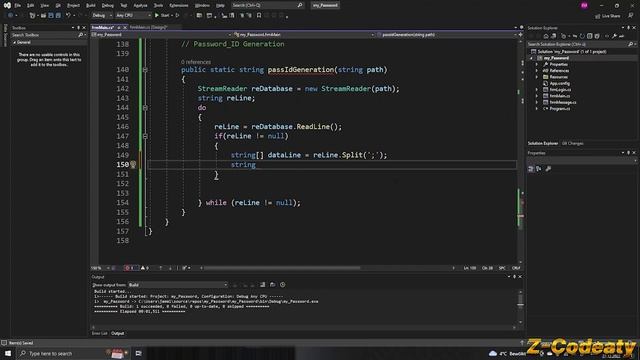Open the Tools menu
The height and width of the screenshot is (360, 640).
158,5
